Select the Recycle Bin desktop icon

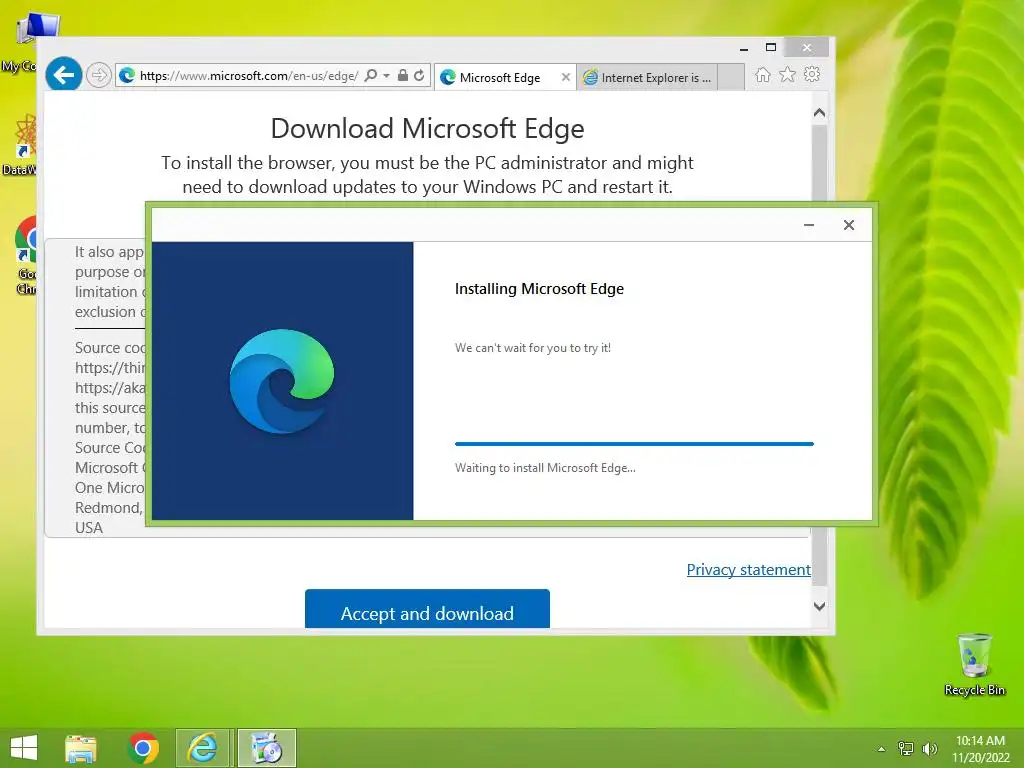(974, 665)
